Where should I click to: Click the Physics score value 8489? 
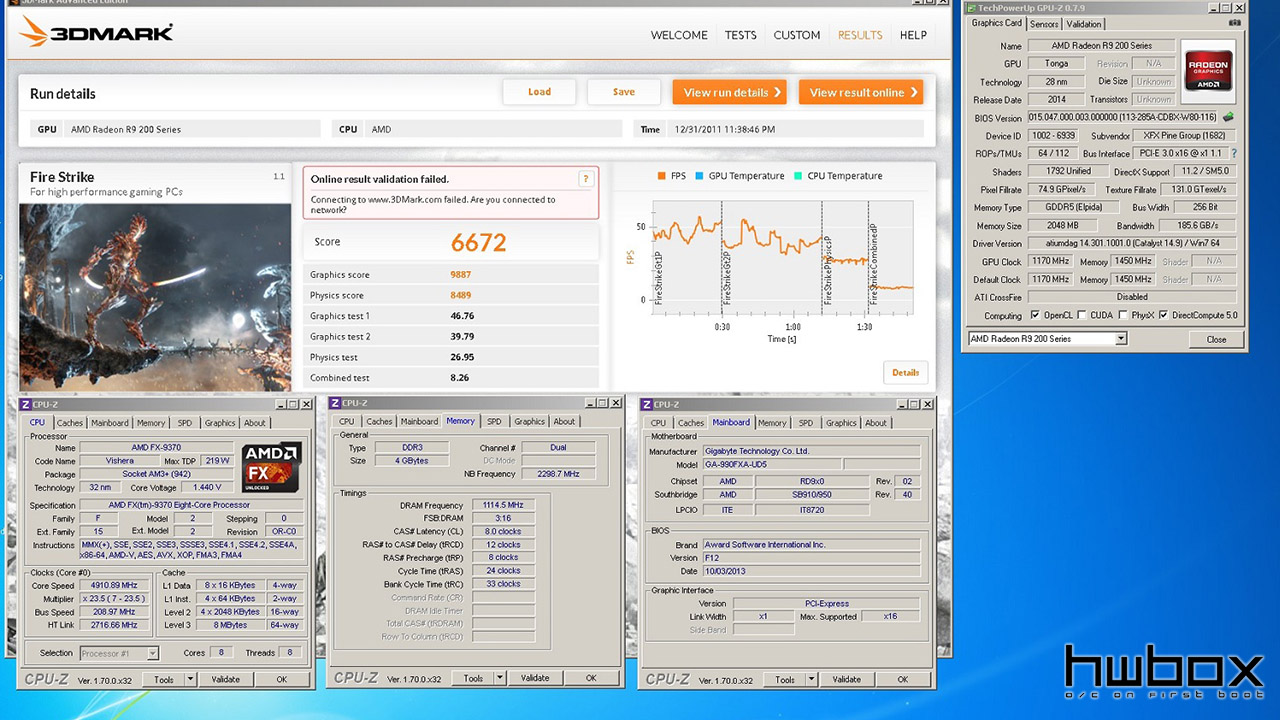(x=461, y=295)
